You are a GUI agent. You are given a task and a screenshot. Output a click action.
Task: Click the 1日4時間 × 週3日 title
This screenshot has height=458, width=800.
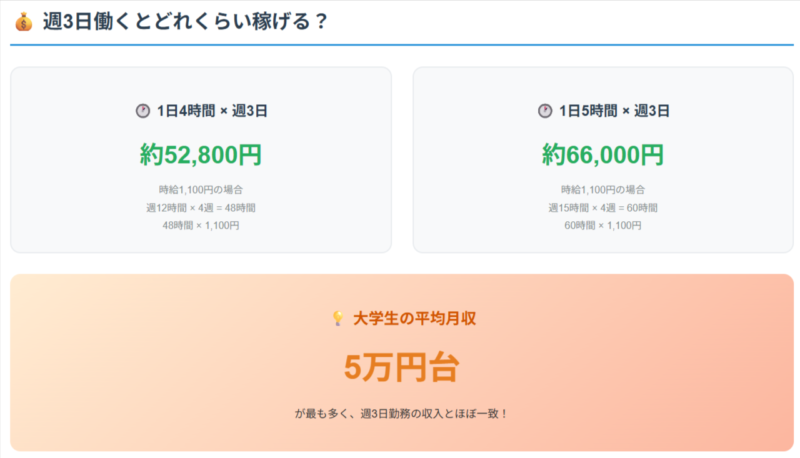[x=212, y=111]
